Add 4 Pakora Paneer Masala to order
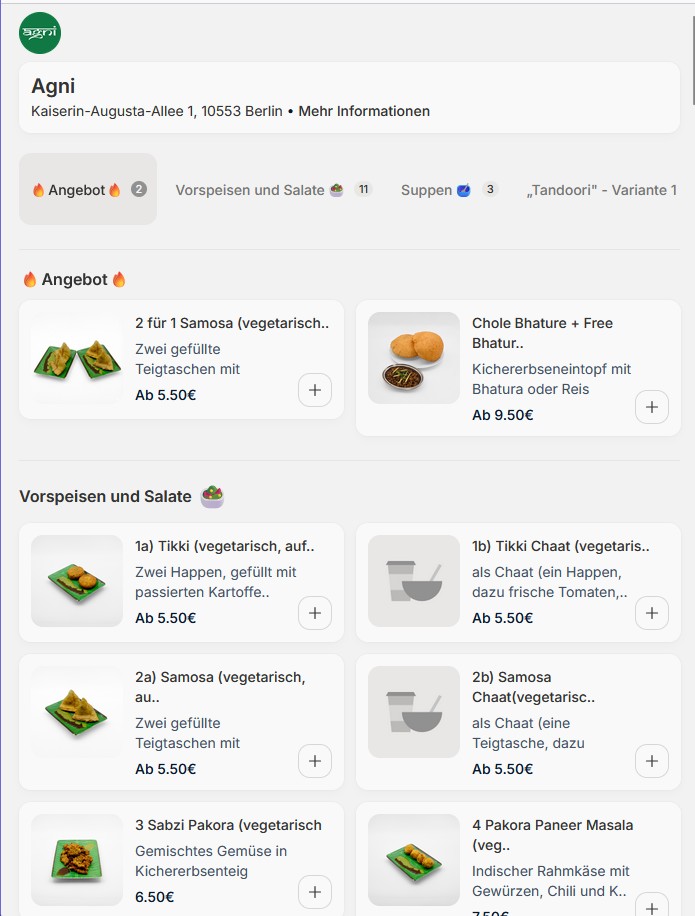Screen dimensions: 695x916 [x=652, y=907]
